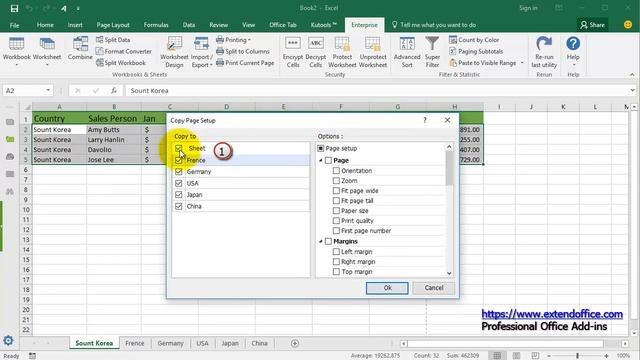The image size is (640, 360).
Task: Click Sign in link
Action: tap(528, 8)
